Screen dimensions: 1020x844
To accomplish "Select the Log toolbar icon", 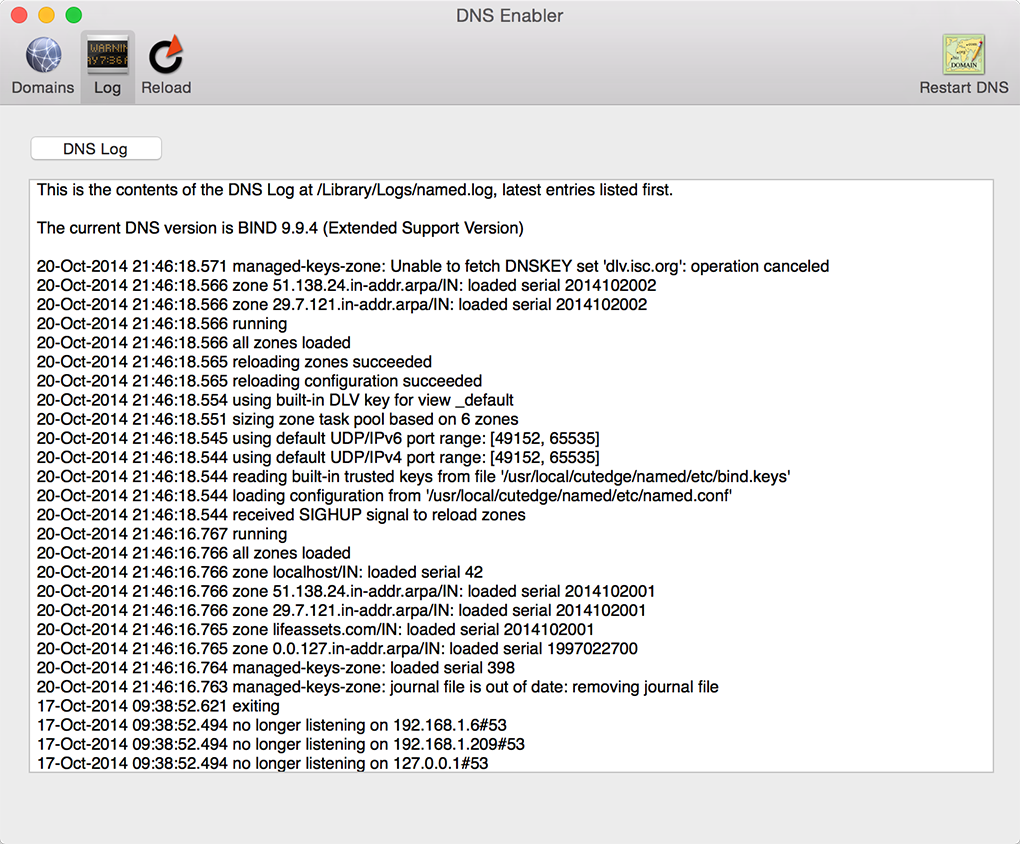I will pos(107,57).
